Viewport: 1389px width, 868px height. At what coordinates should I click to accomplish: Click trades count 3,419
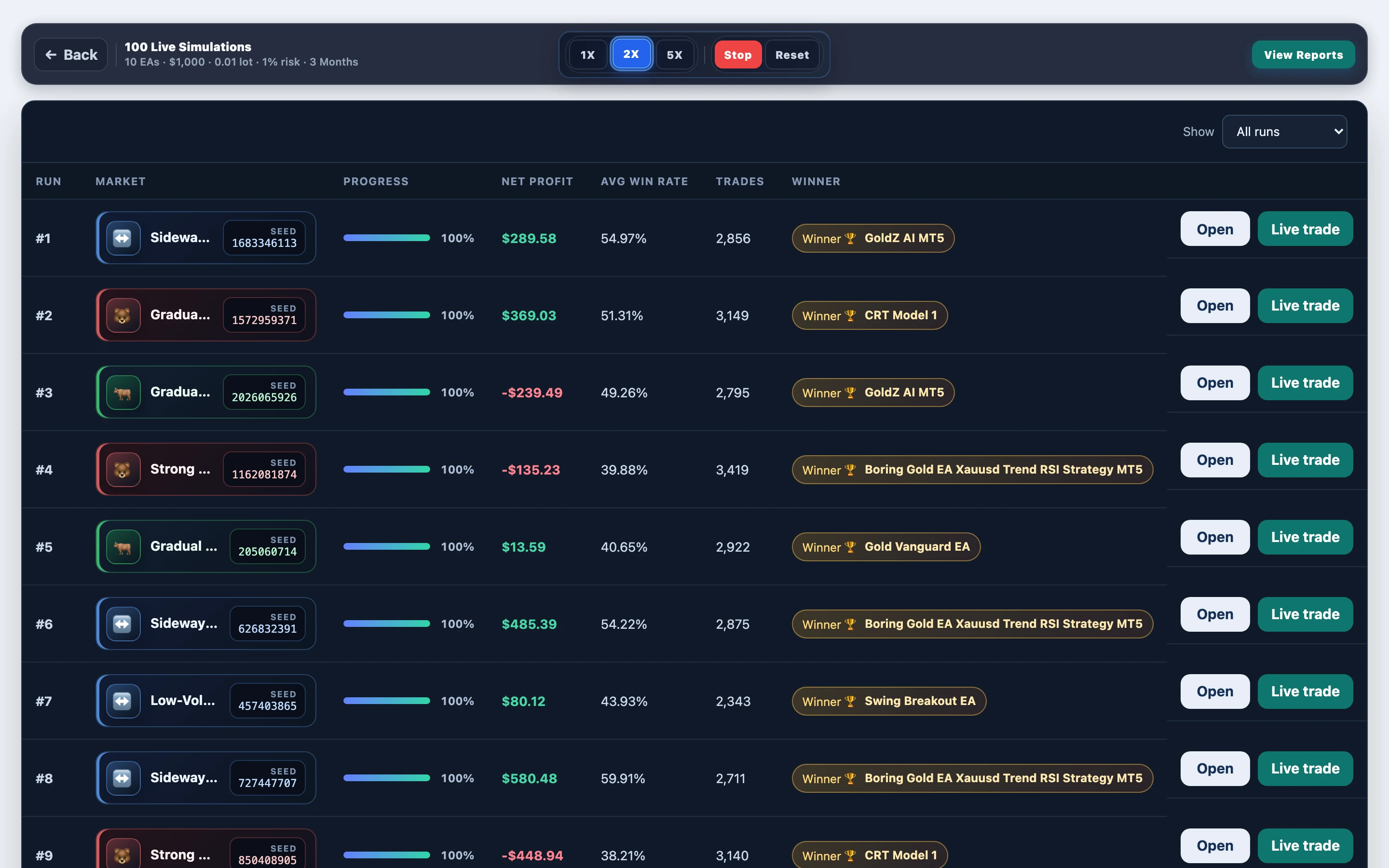pos(733,470)
